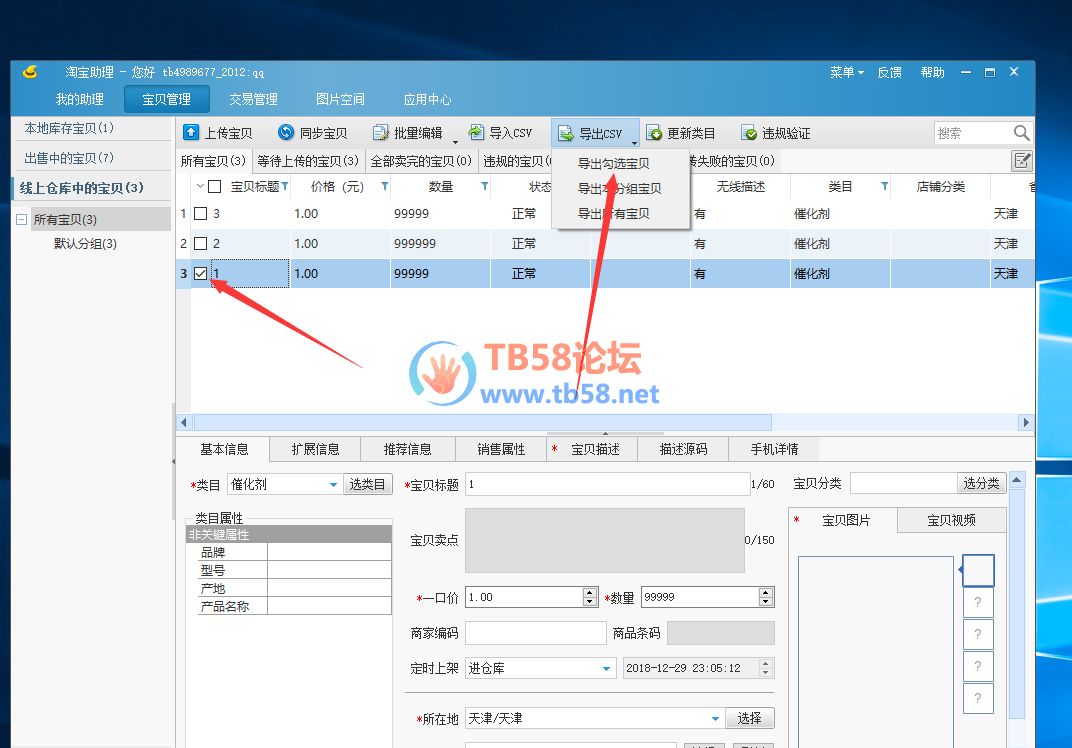Select 默认分组(3) tree item
Viewport: 1072px width, 748px height.
(x=85, y=243)
